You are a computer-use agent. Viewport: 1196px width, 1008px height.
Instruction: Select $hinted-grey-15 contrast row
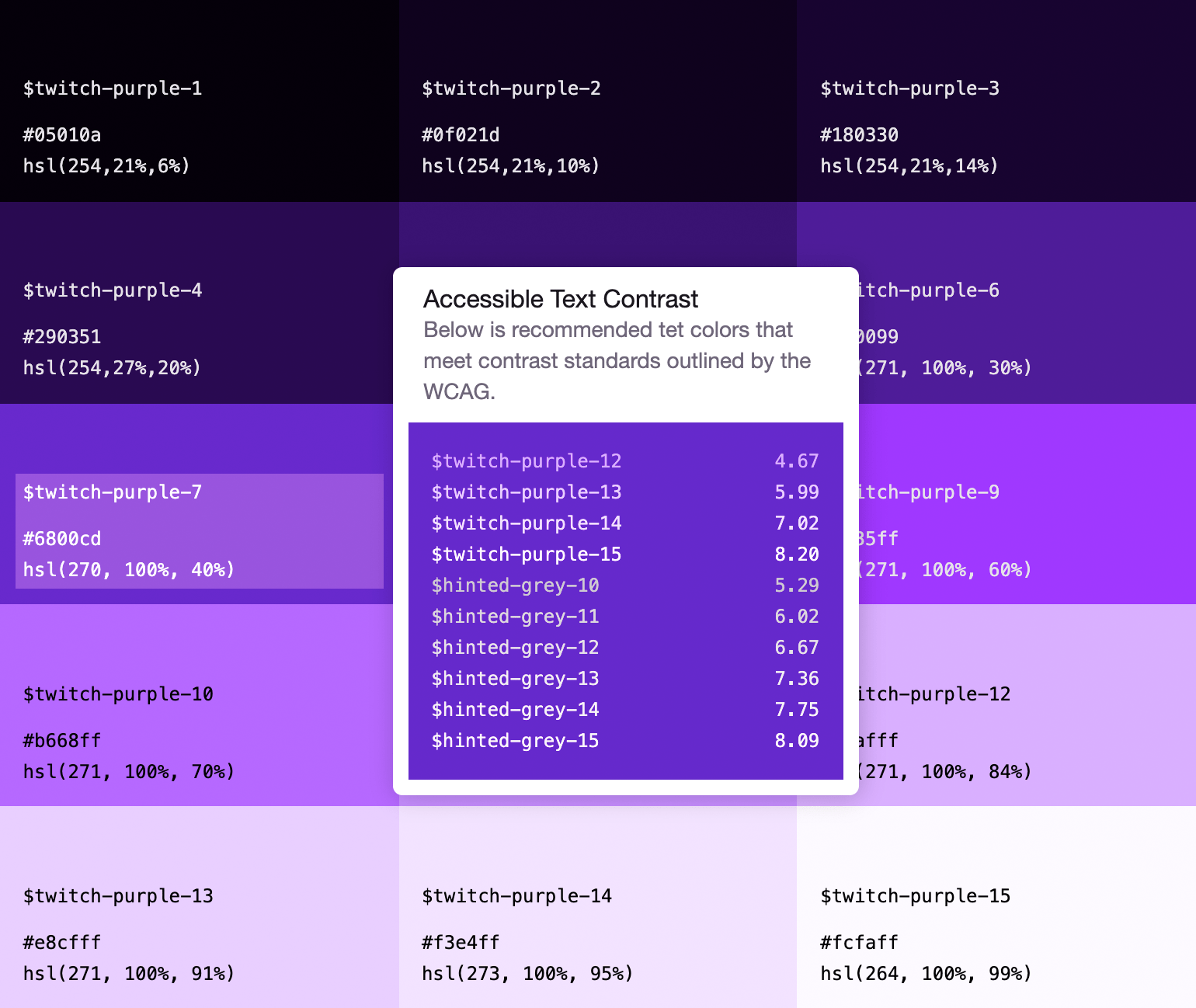tap(625, 741)
